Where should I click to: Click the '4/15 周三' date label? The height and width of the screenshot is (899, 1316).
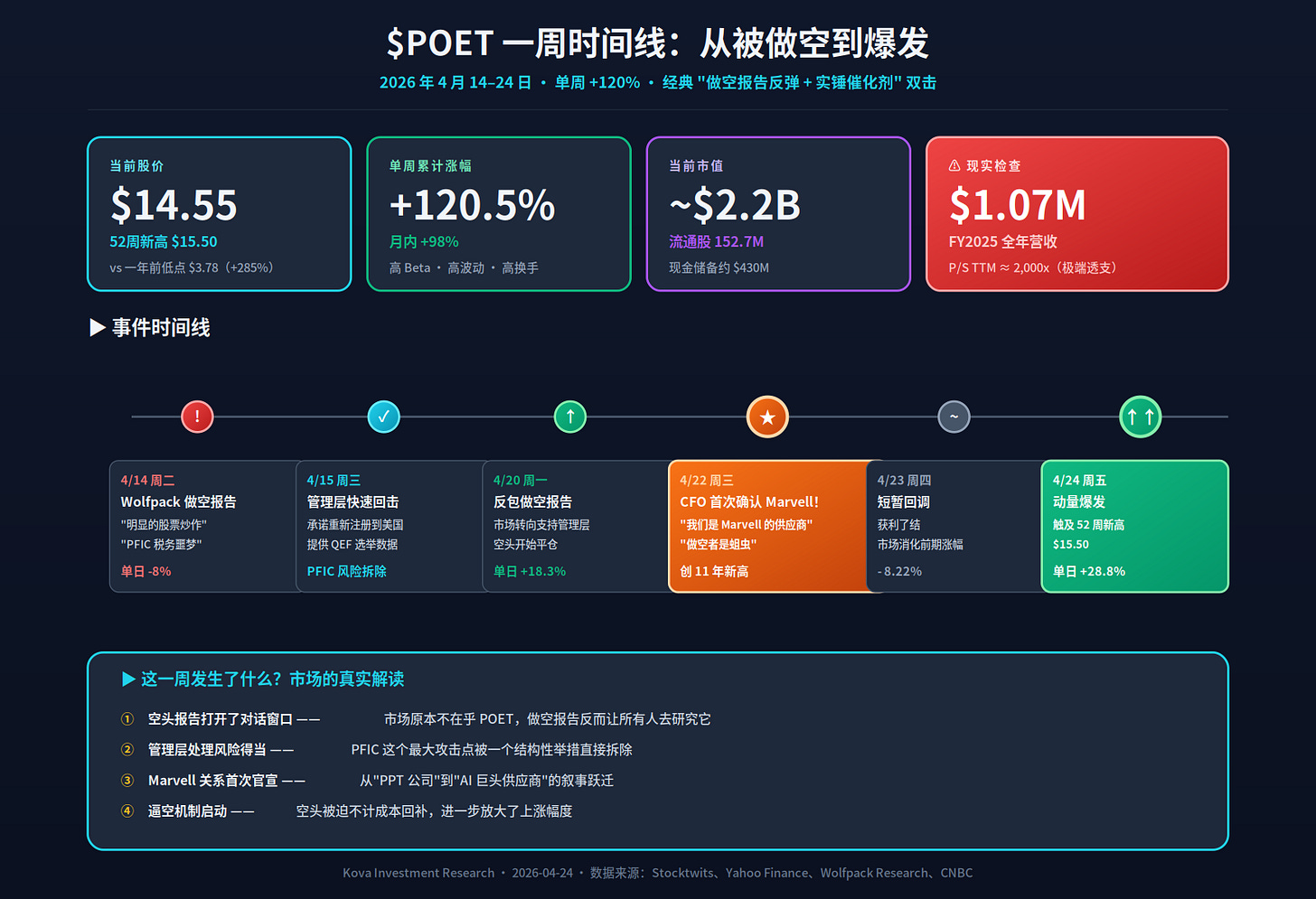coord(334,481)
